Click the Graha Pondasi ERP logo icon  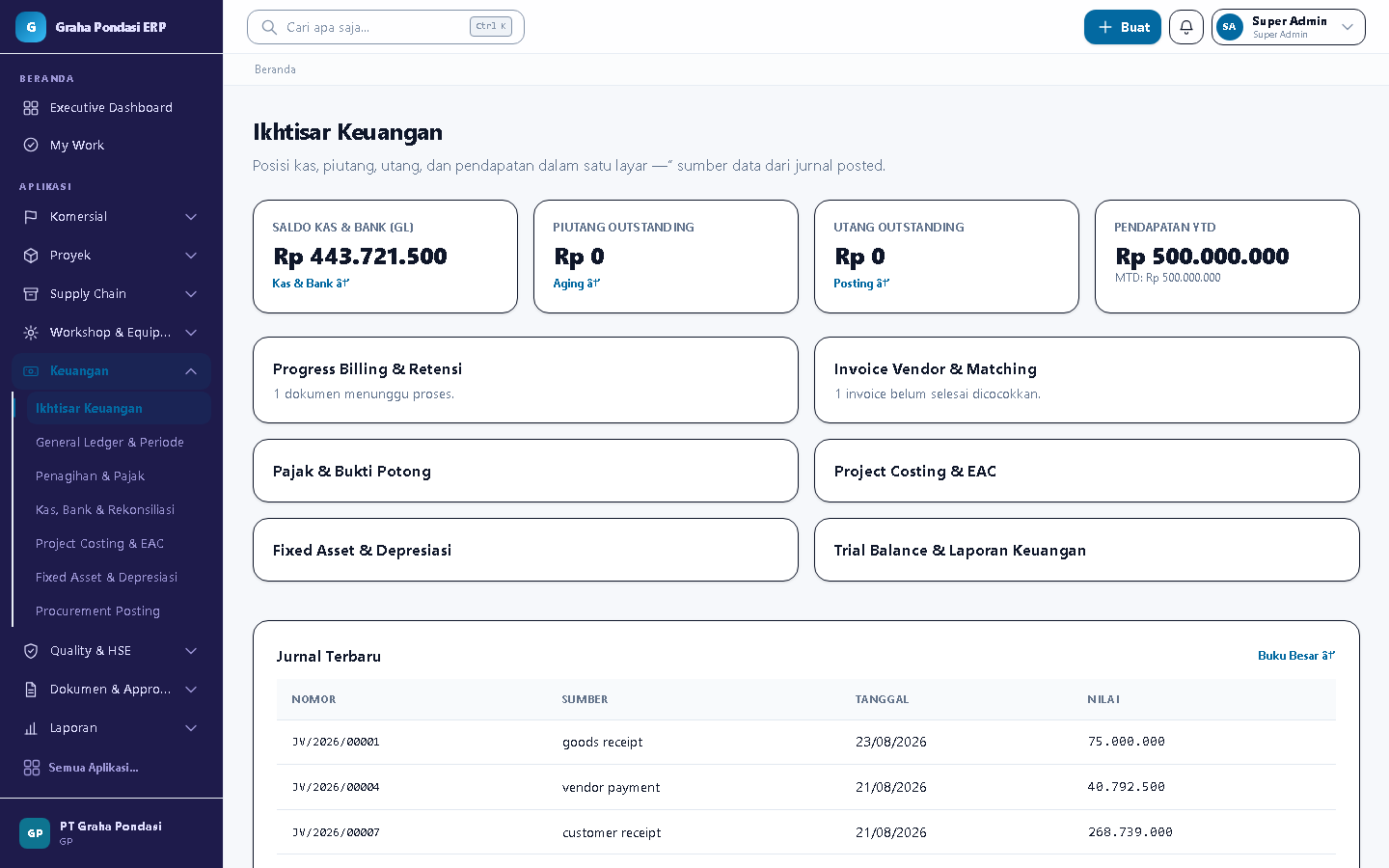pos(31,27)
